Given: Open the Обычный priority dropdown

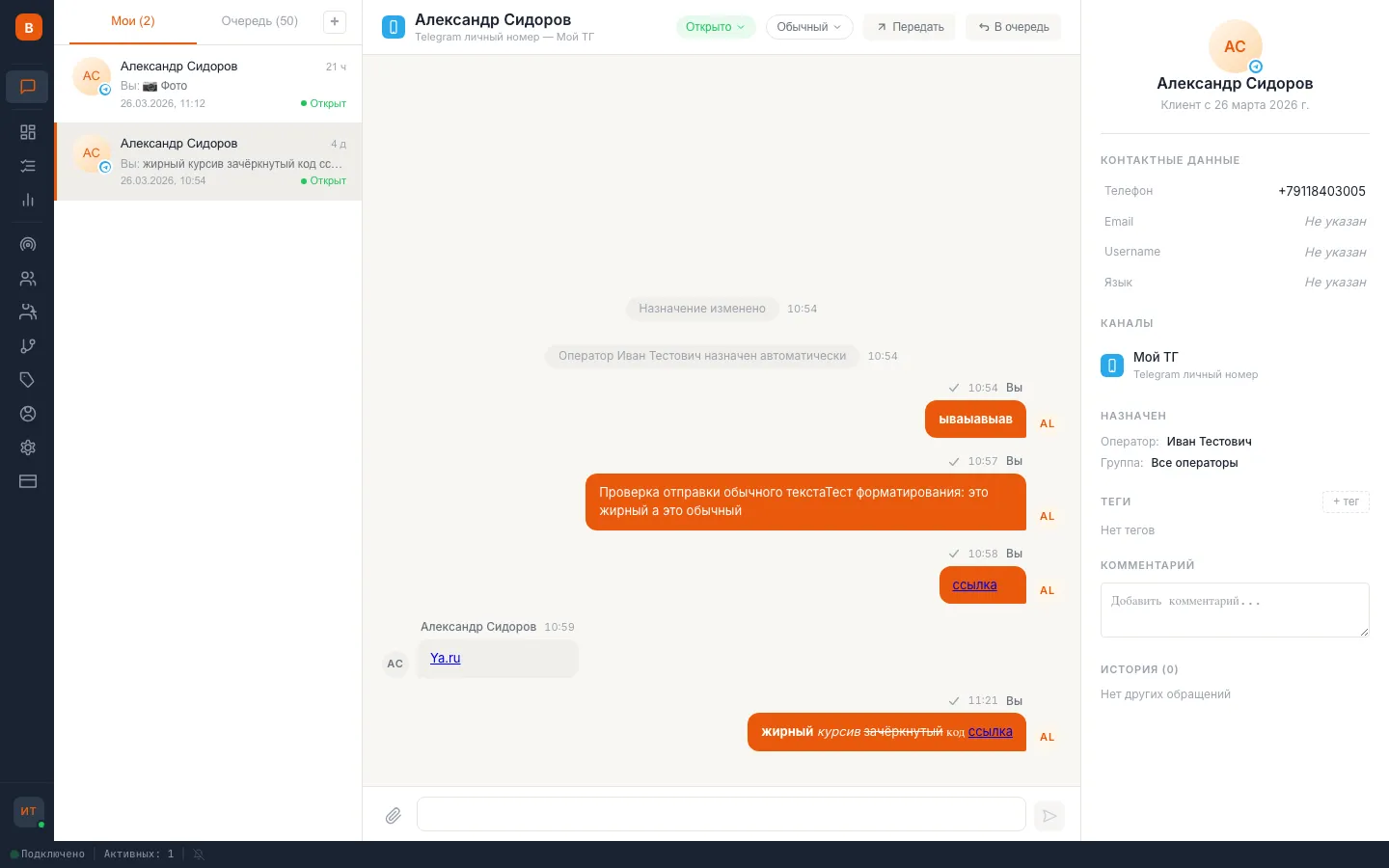Looking at the screenshot, I should click(x=809, y=27).
